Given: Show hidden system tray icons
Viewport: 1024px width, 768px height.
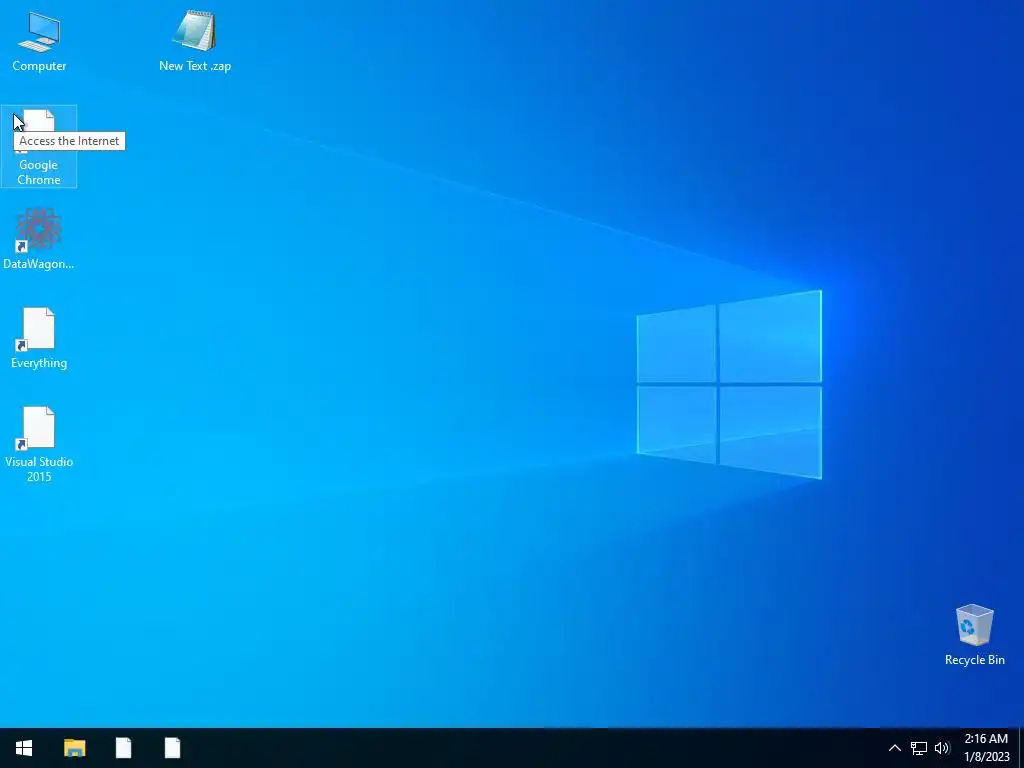Looking at the screenshot, I should coord(895,748).
